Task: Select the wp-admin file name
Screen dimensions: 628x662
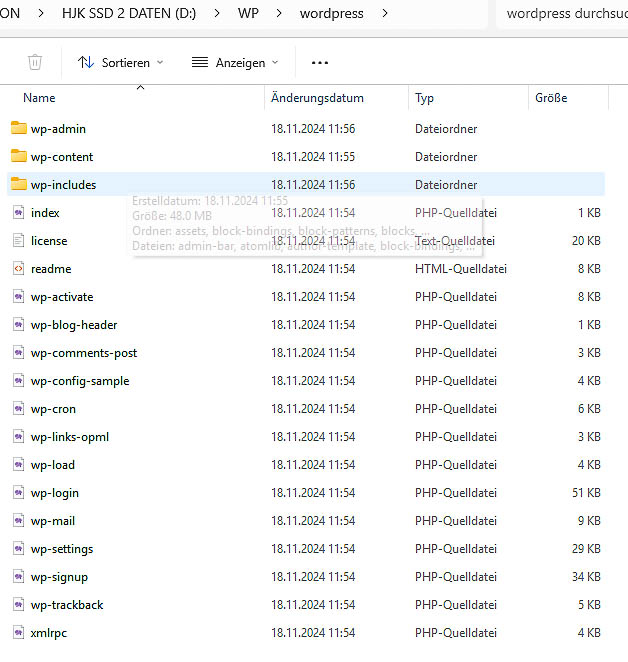Action: coord(58,129)
